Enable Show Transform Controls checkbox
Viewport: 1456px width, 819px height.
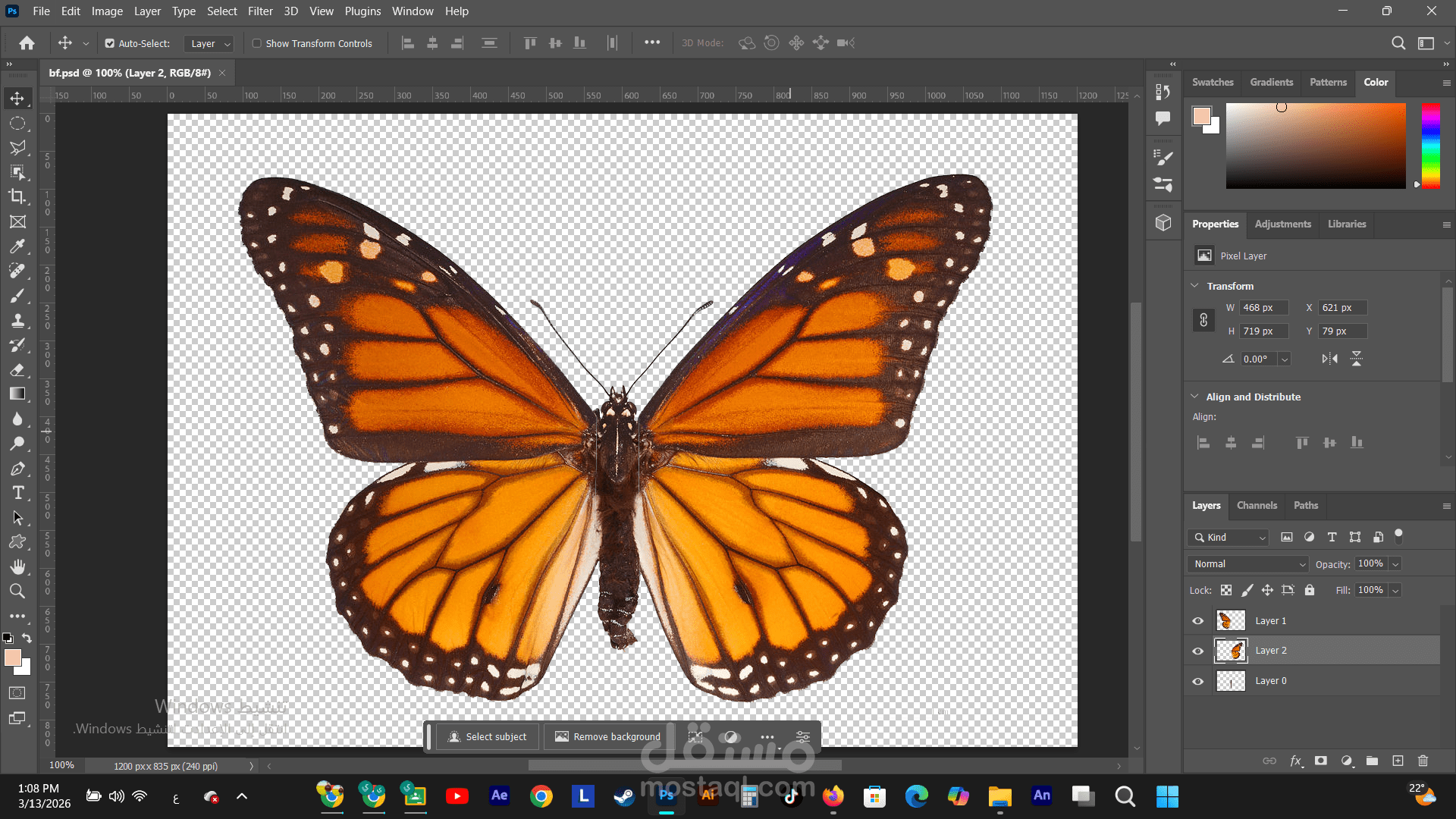[x=257, y=43]
